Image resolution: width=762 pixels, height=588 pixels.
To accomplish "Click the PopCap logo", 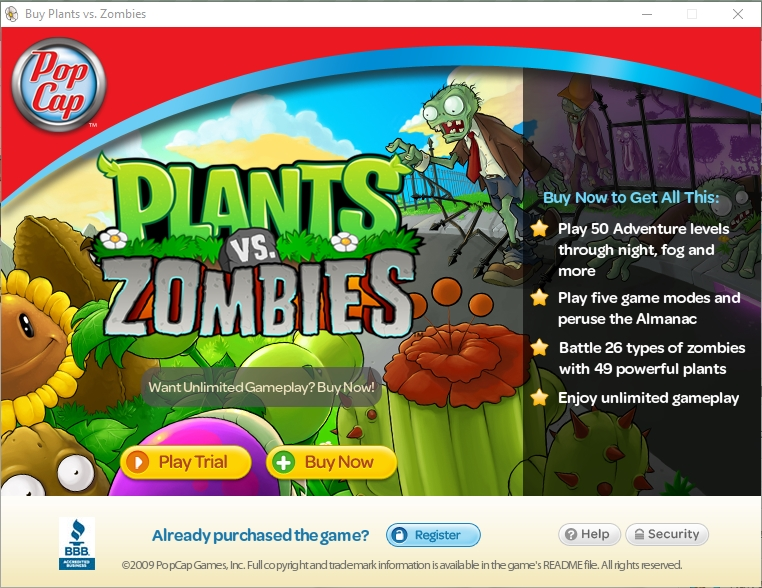I will [x=59, y=85].
